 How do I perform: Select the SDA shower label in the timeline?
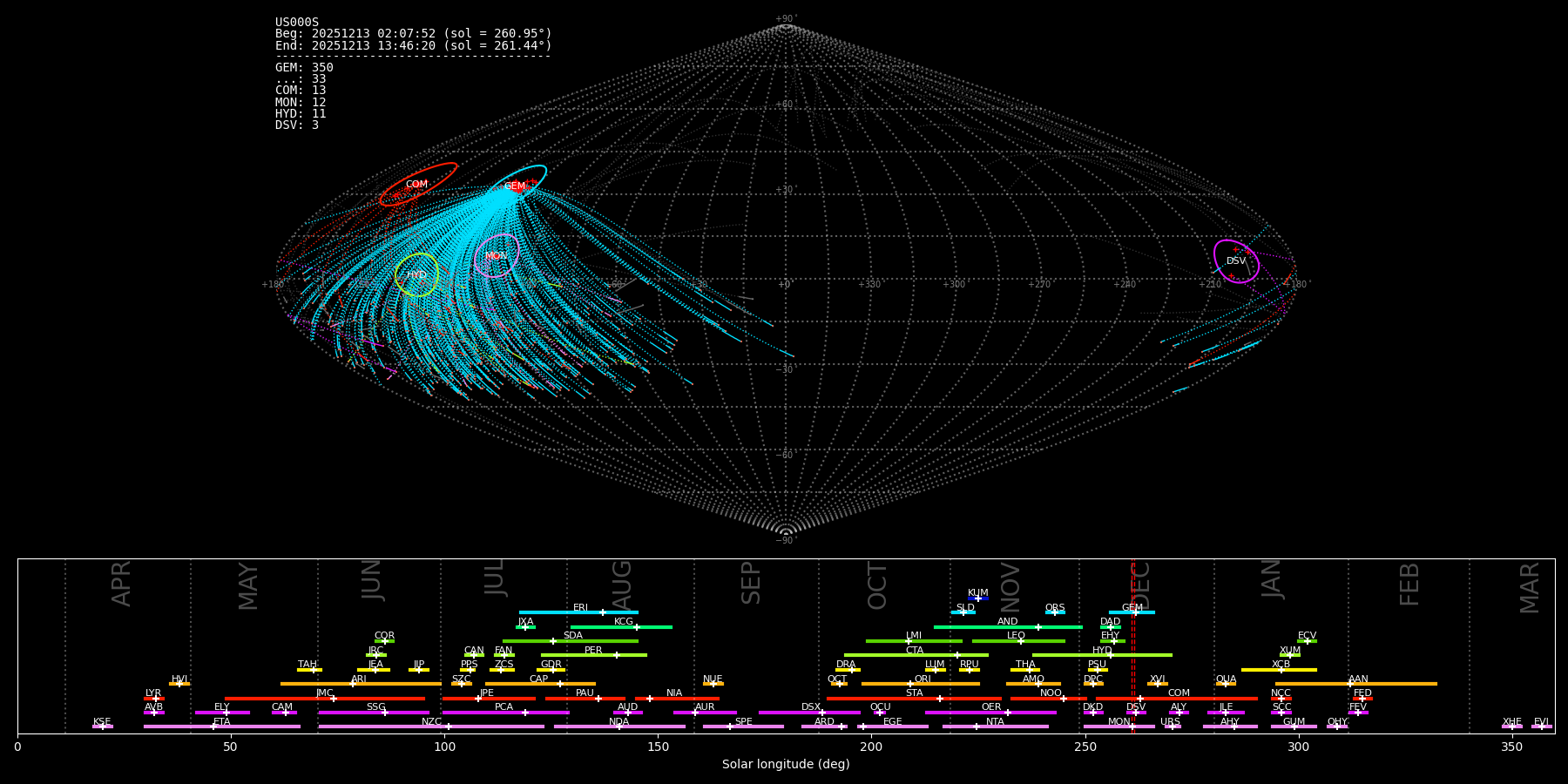click(573, 636)
